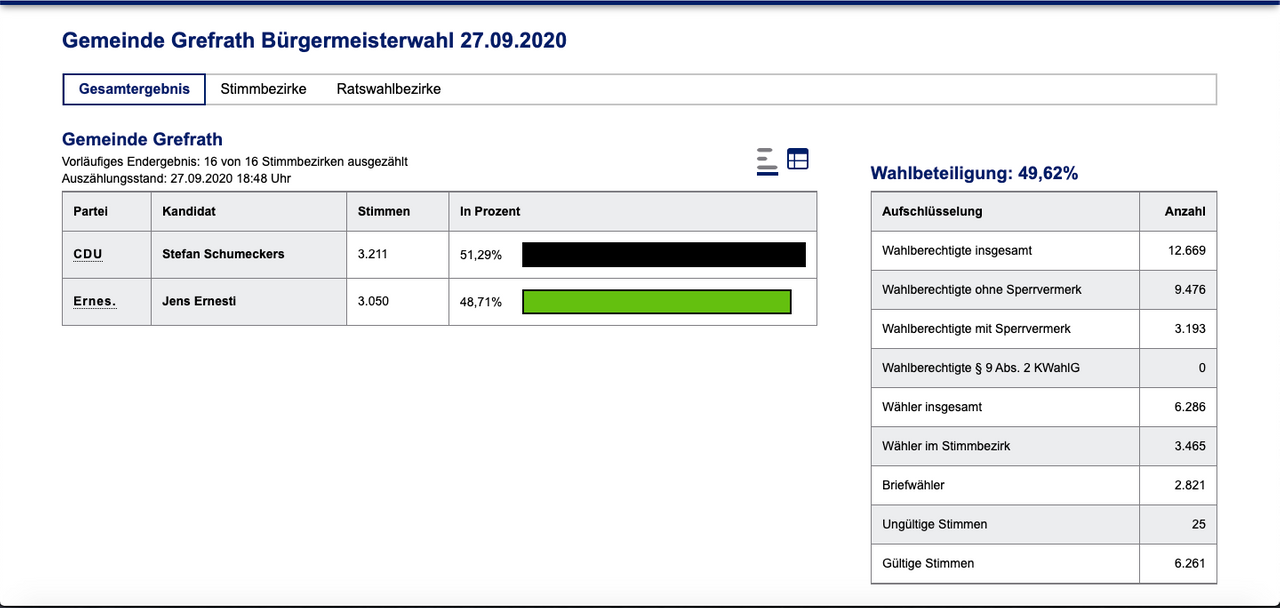The height and width of the screenshot is (608, 1280).
Task: Click the green Ernesti percentage bar
Action: [656, 302]
